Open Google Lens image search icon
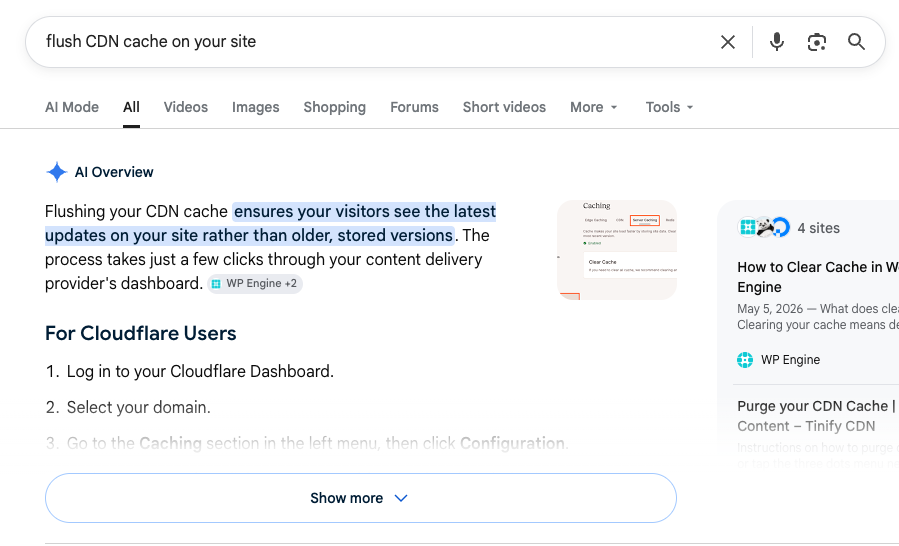The width and height of the screenshot is (899, 546). (x=816, y=42)
